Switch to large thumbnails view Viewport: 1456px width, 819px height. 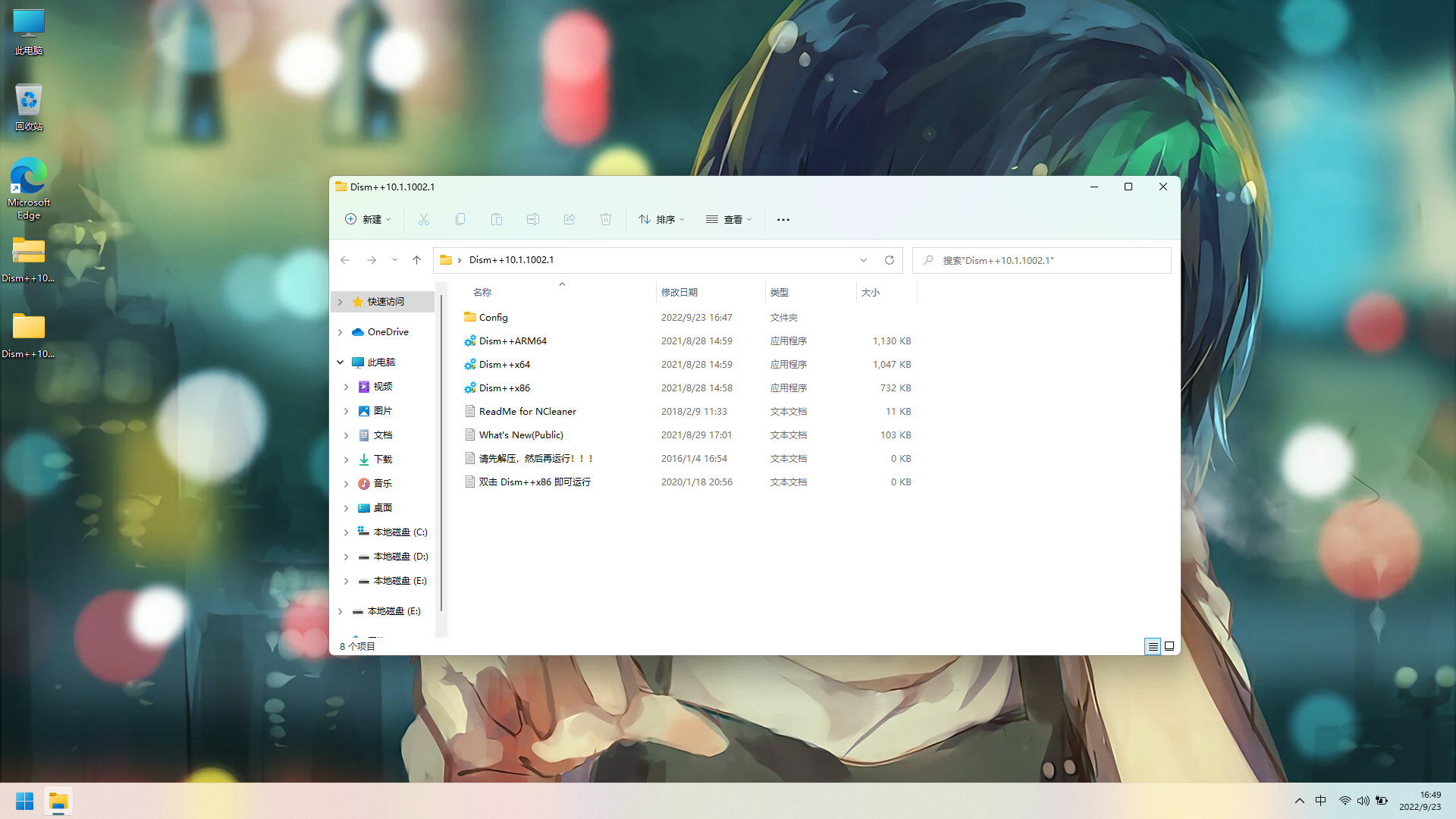coord(1169,646)
